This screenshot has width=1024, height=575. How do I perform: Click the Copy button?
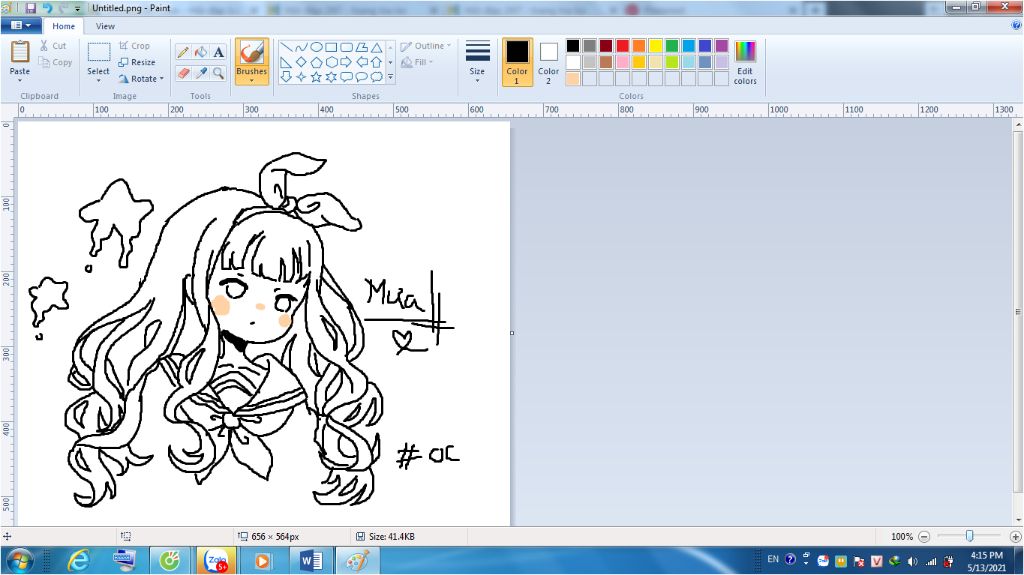pyautogui.click(x=55, y=62)
